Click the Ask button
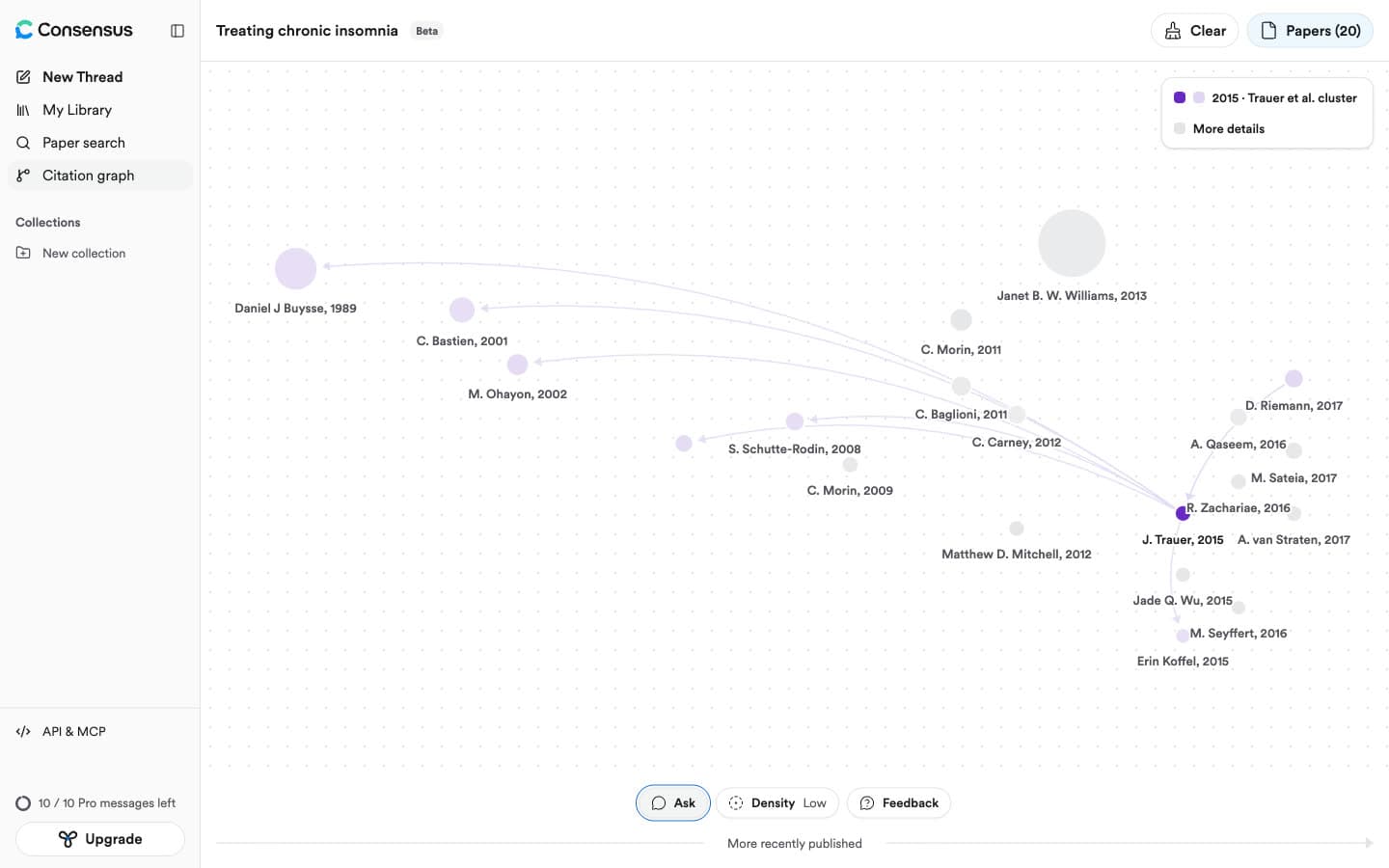The height and width of the screenshot is (868, 1389). [x=673, y=803]
